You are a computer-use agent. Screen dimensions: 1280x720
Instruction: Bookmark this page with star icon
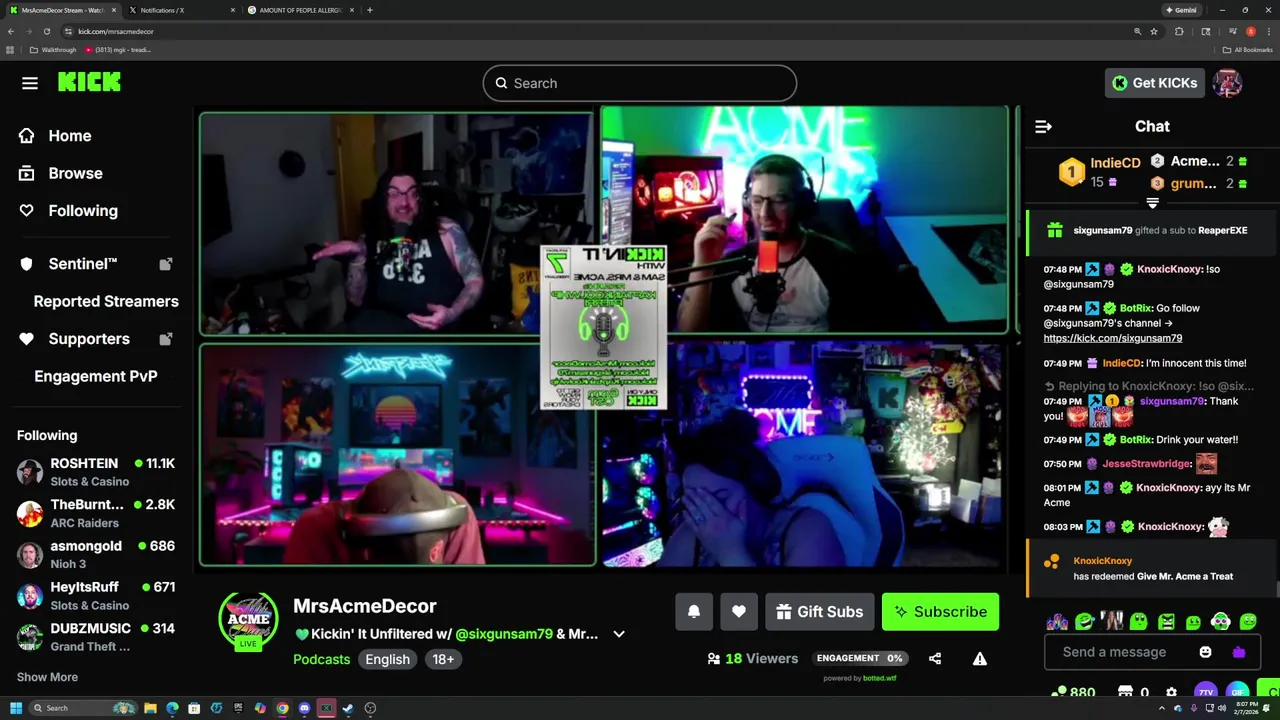click(x=1154, y=31)
